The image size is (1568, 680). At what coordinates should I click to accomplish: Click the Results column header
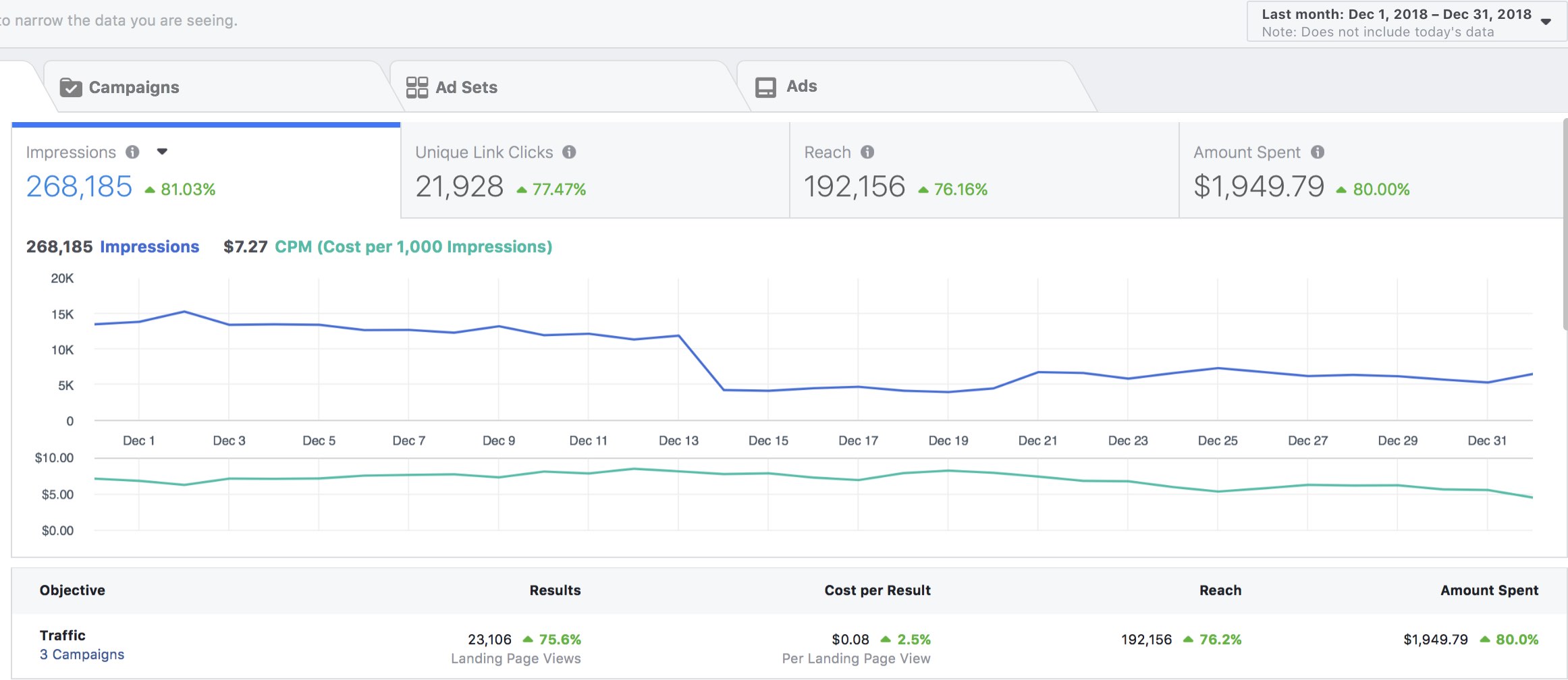click(x=555, y=590)
